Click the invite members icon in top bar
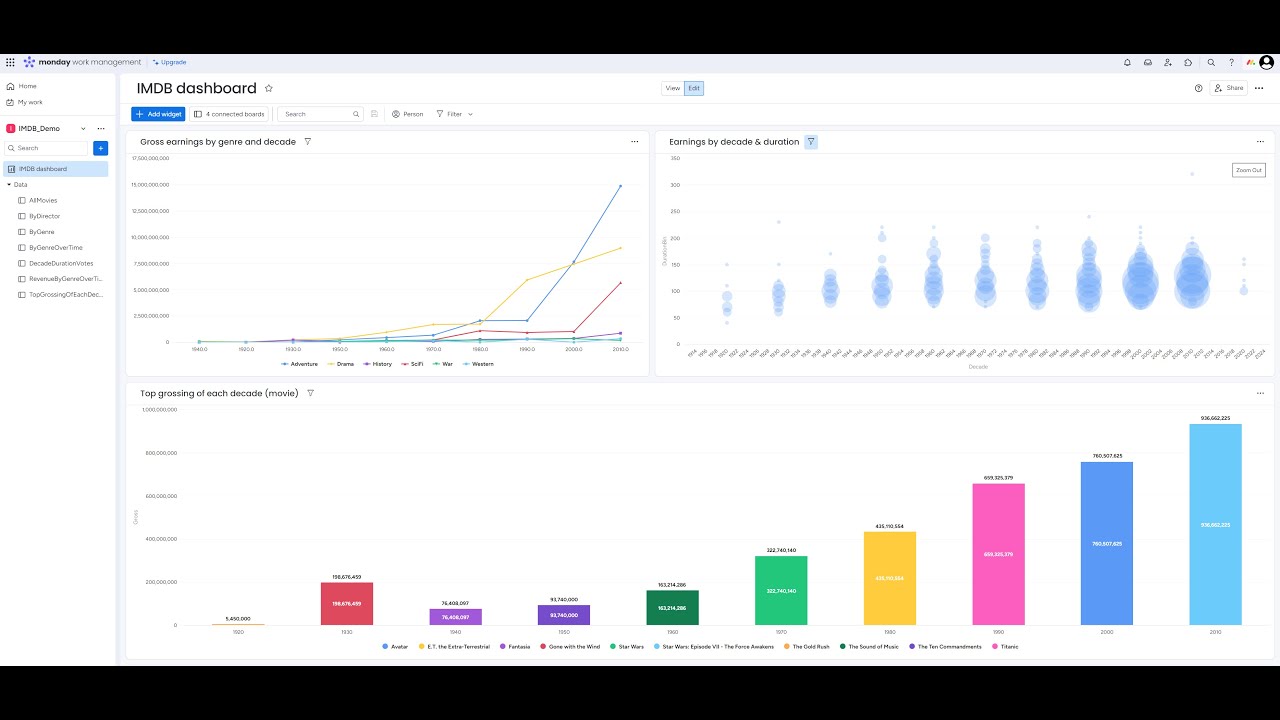The image size is (1280, 720). pyautogui.click(x=1168, y=62)
